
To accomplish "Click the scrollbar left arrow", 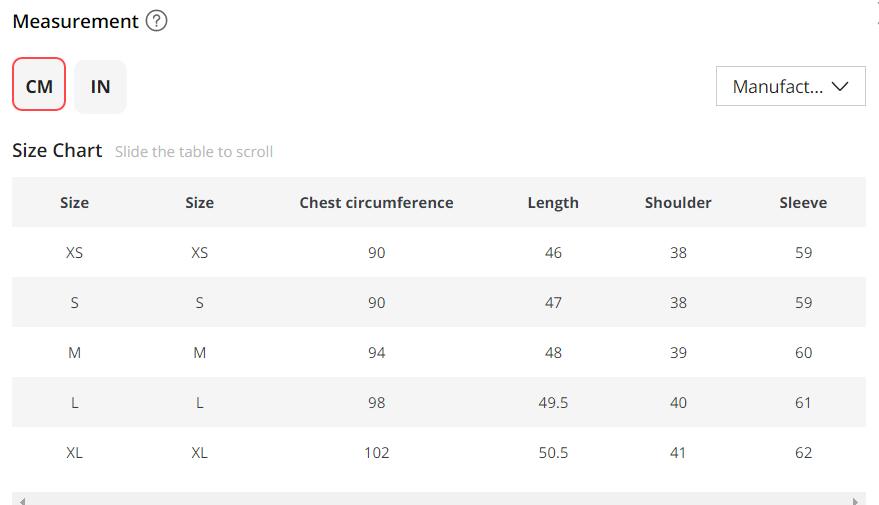I will pos(23,500).
